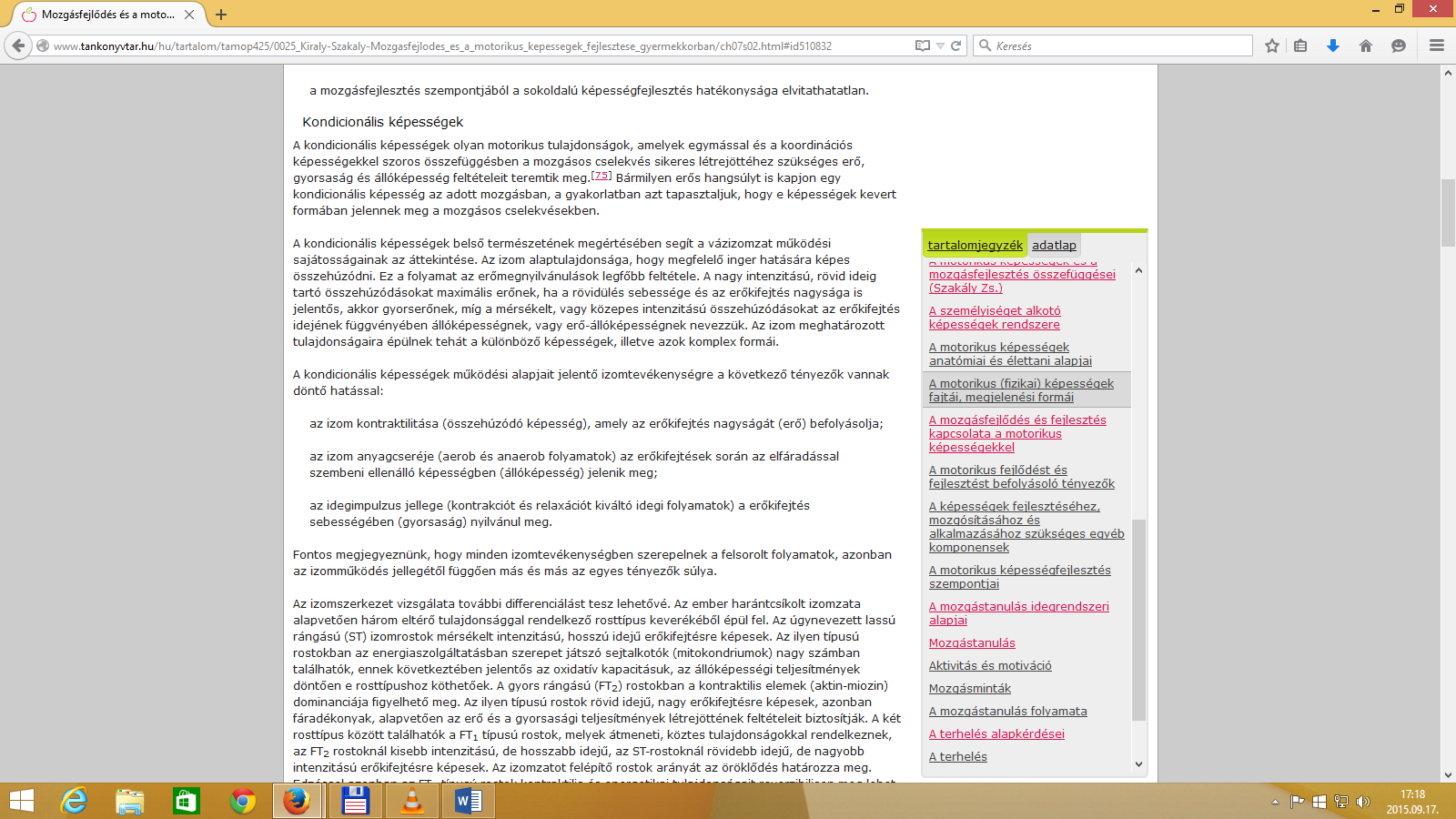
Task: Open VLC media player from taskbar
Action: click(x=411, y=801)
